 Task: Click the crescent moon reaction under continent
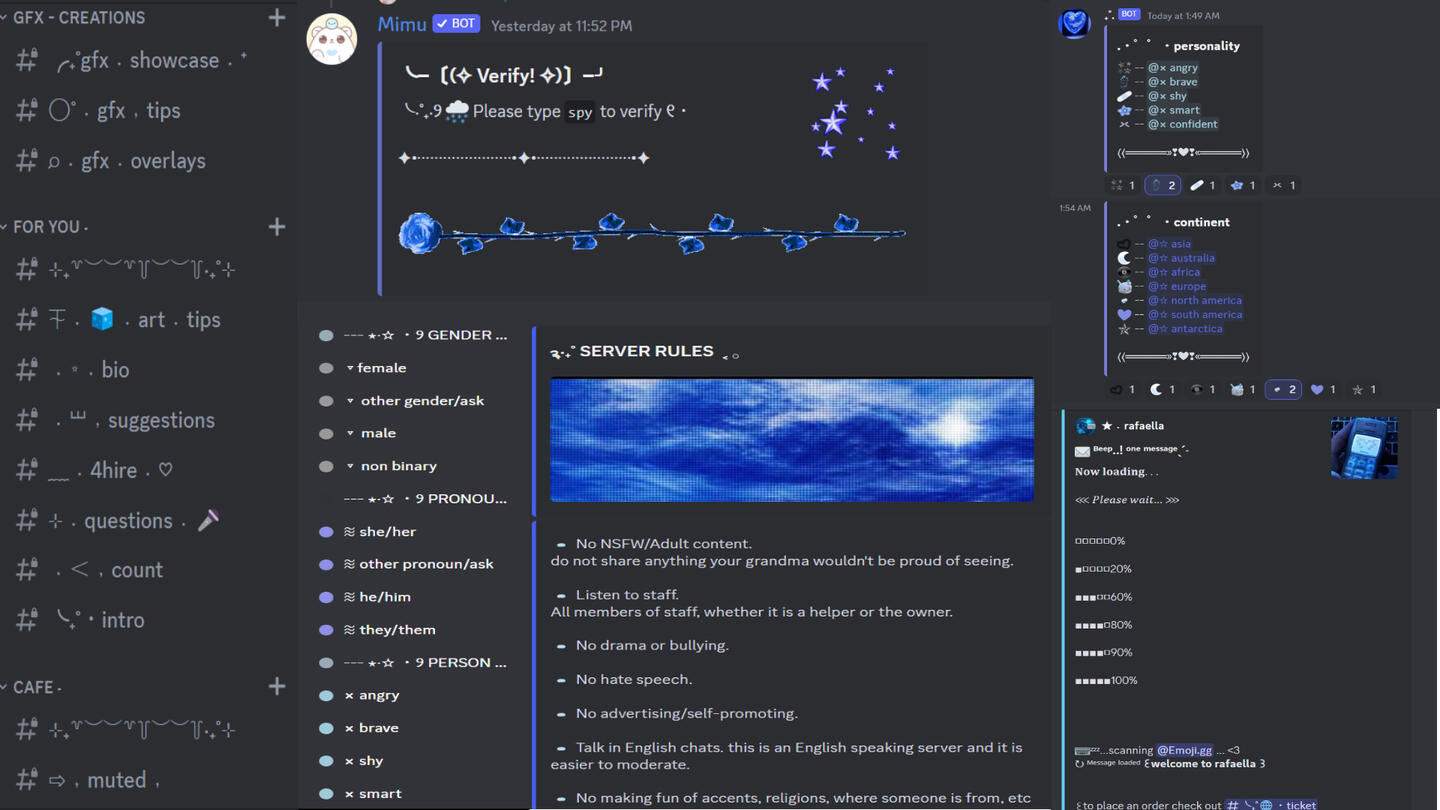tap(1162, 390)
